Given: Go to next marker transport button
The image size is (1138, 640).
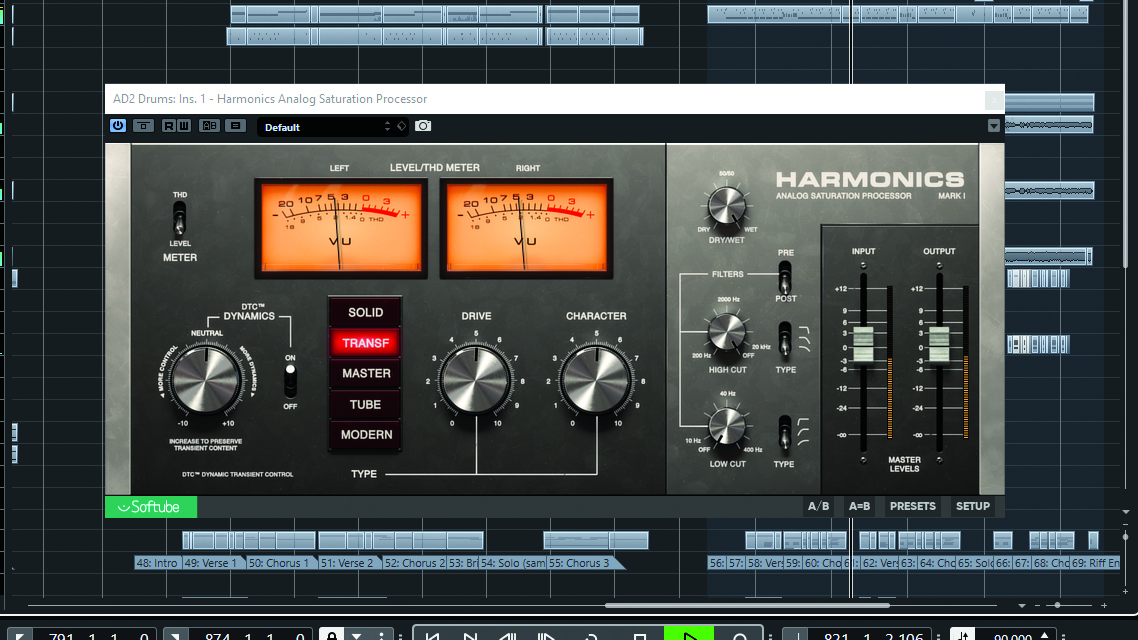Looking at the screenshot, I should [x=470, y=636].
